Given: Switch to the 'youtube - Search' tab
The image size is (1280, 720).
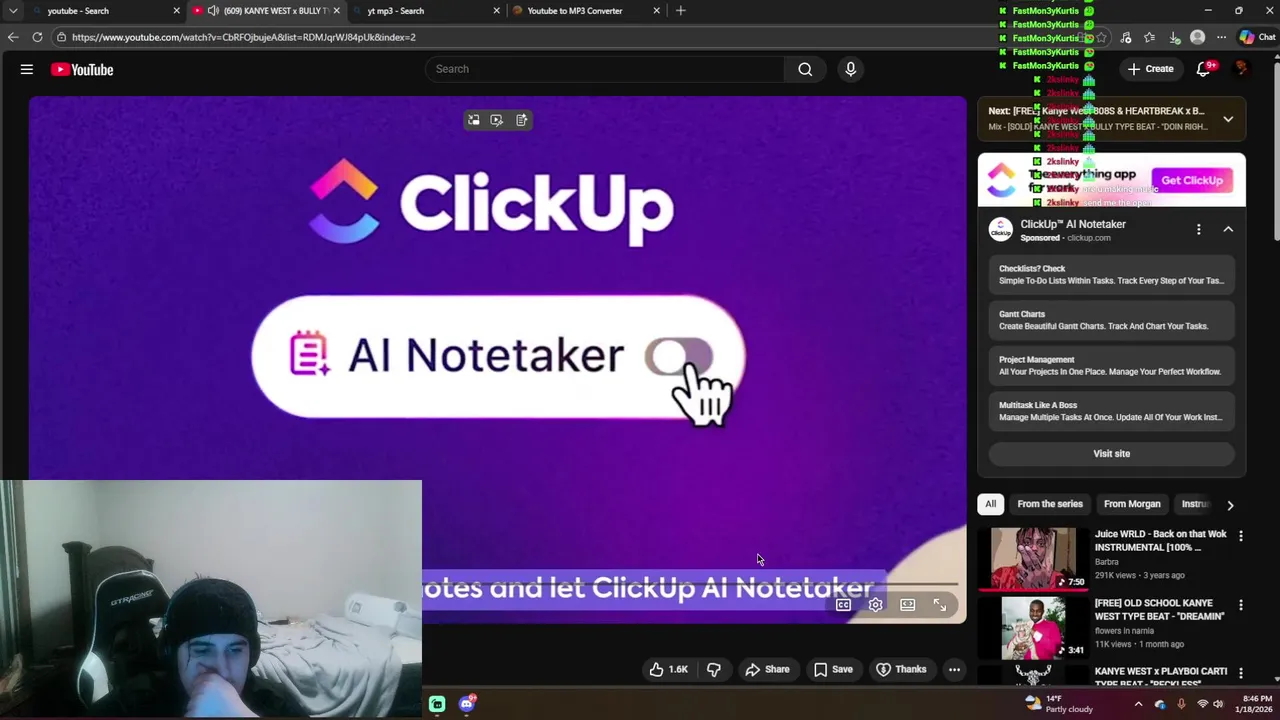Looking at the screenshot, I should 105,11.
